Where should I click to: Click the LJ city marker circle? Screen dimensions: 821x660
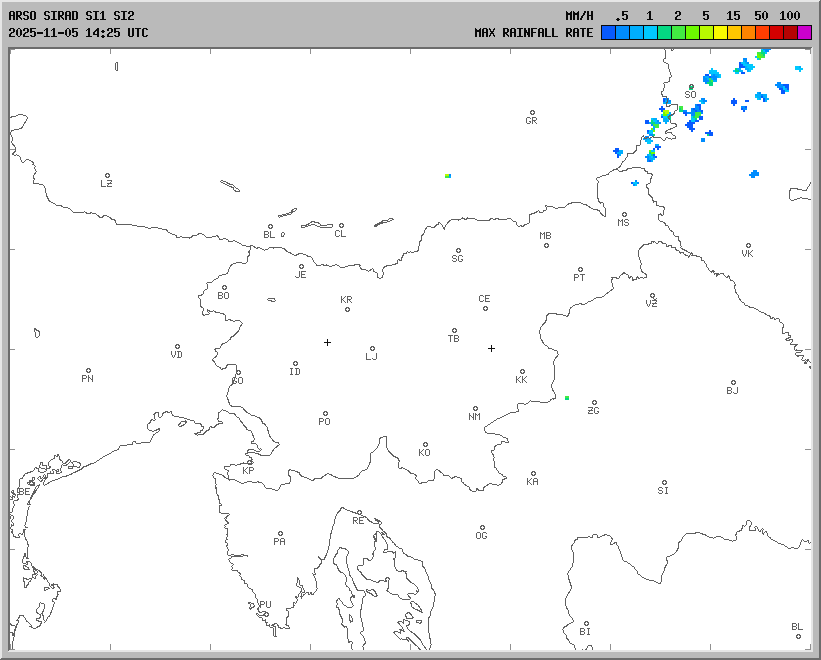pyautogui.click(x=372, y=349)
